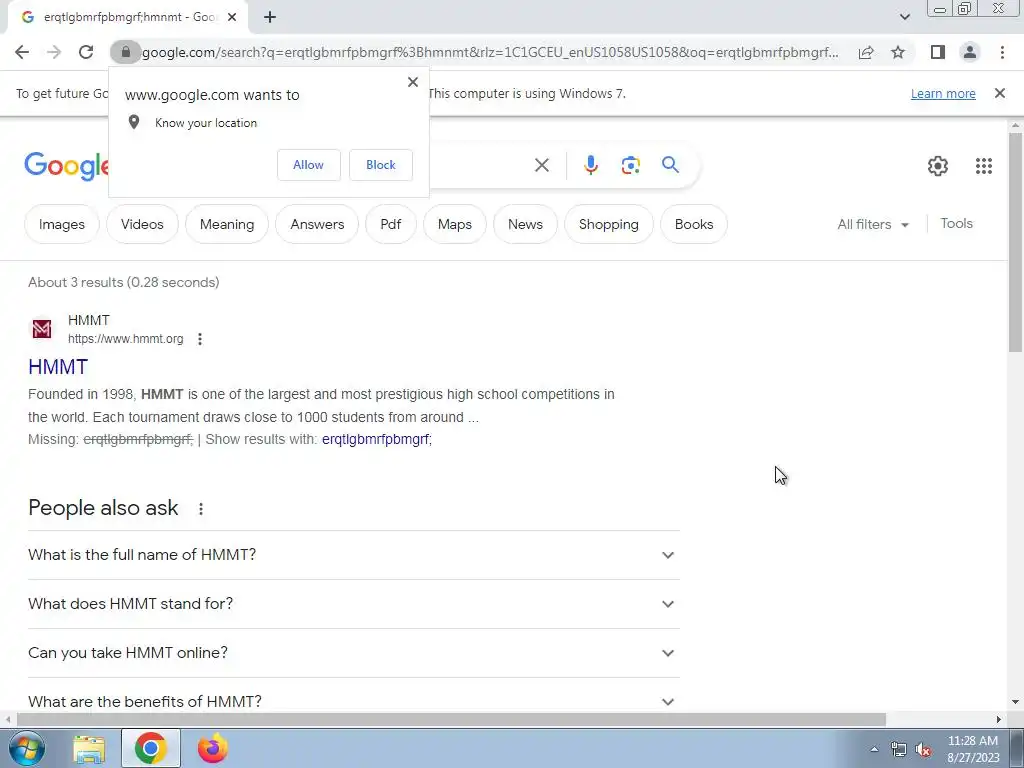This screenshot has width=1024, height=768.
Task: Show results with erqtlgbmrfpbmgrf;
Action: pos(376,440)
